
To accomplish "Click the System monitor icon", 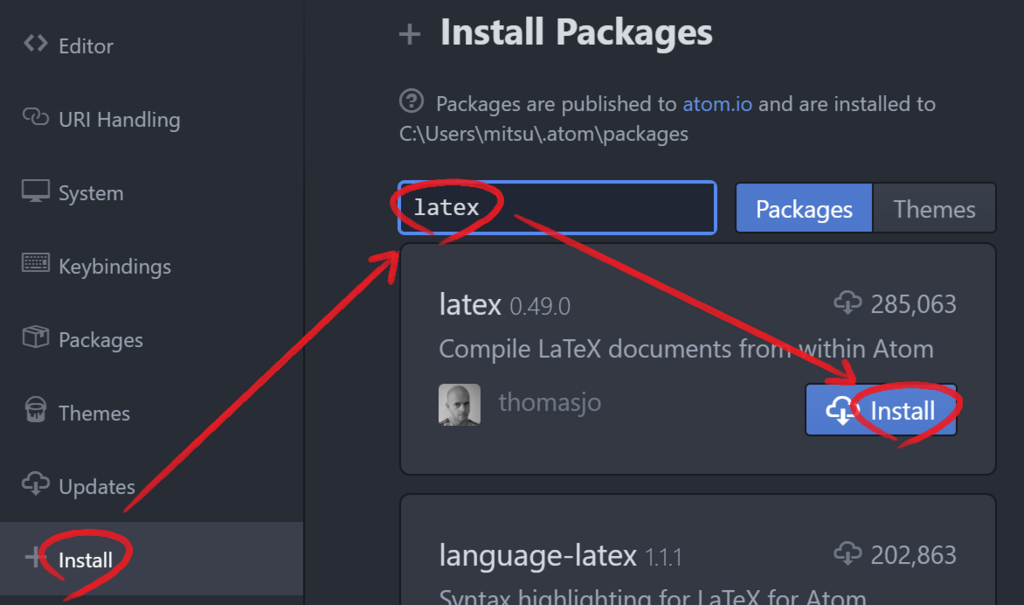I will [x=35, y=191].
